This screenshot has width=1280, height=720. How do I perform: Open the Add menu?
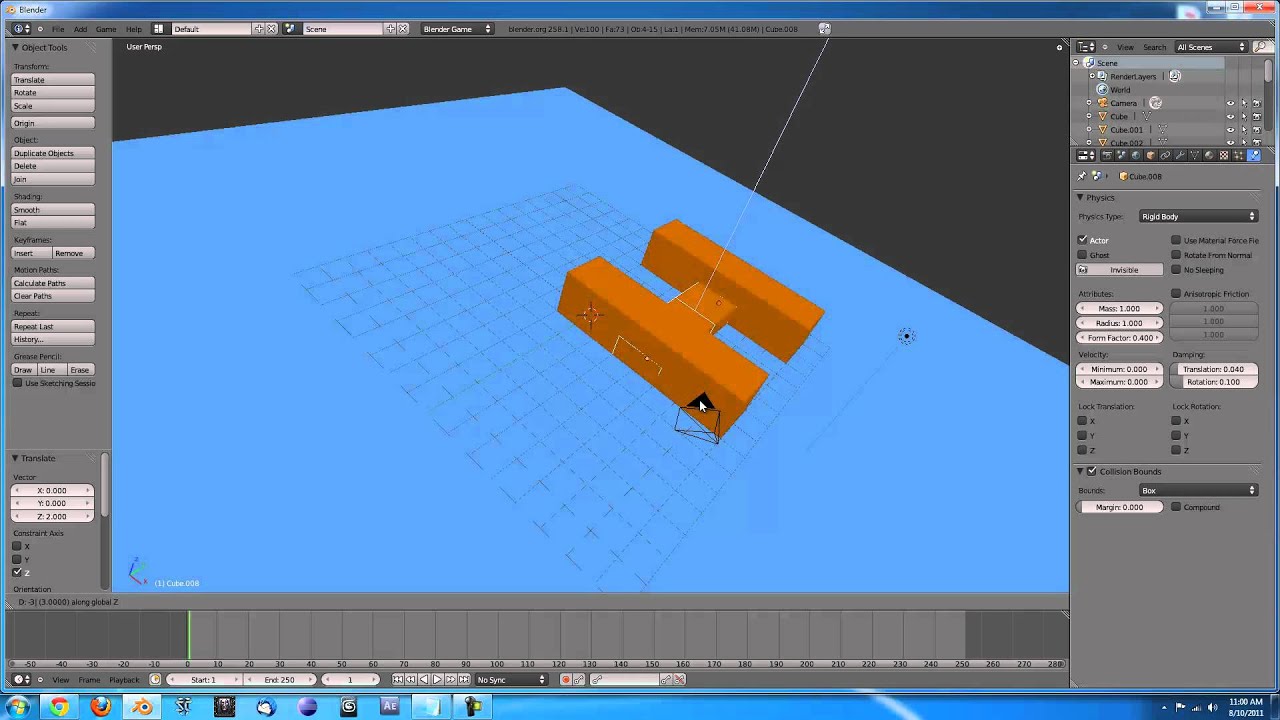point(80,29)
